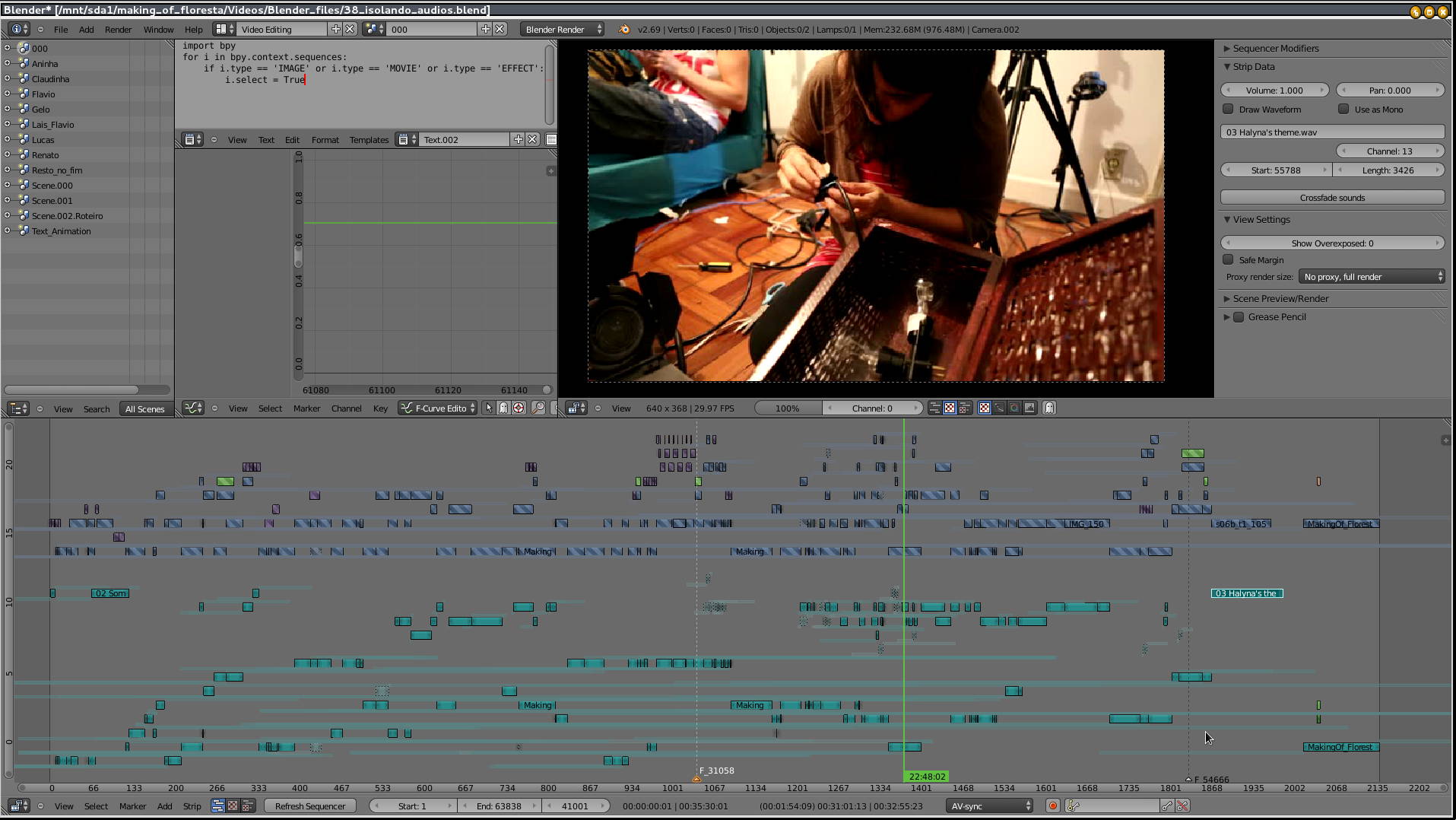Viewport: 1456px width, 820px height.
Task: Open the Render menu in top bar
Action: pos(118,30)
